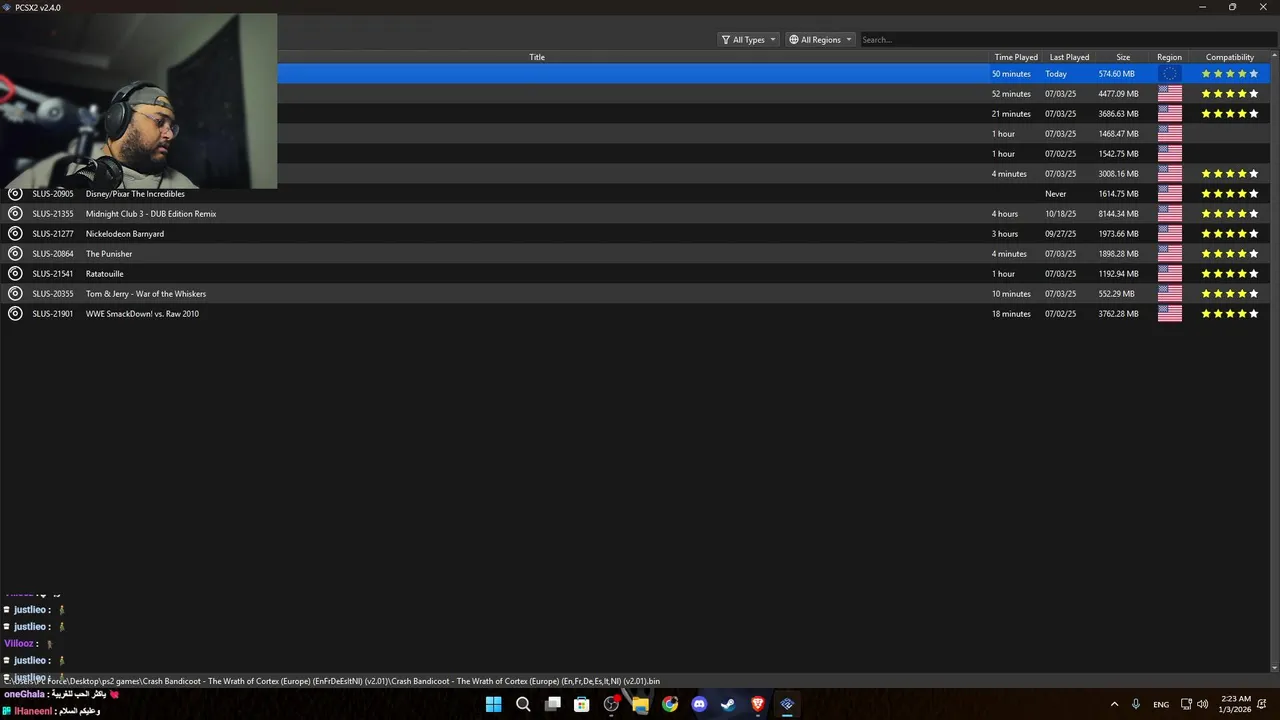Click disc icon for Nickelodeon Barnyard
The image size is (1280, 720).
(15, 233)
